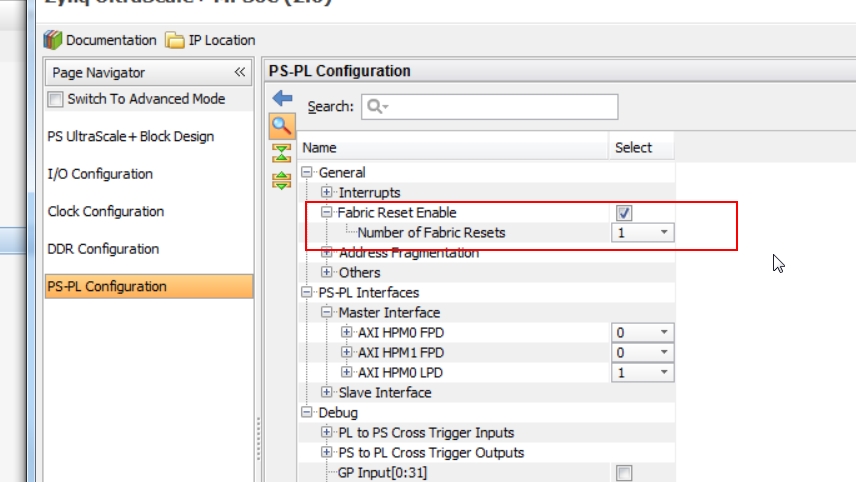Open AXI HPM0 LPD dropdown
The height and width of the screenshot is (482, 856).
664,373
